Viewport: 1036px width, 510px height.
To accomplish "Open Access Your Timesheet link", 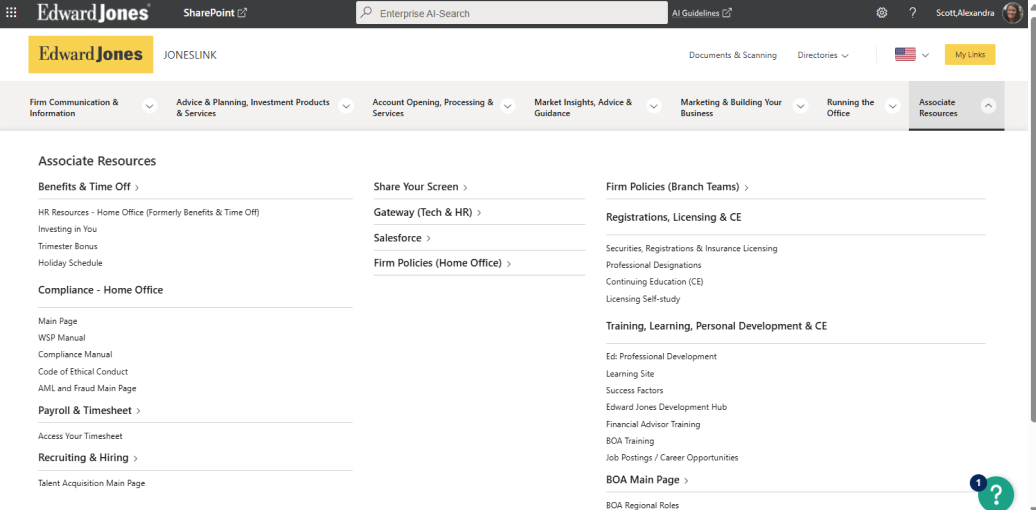I will (x=80, y=436).
